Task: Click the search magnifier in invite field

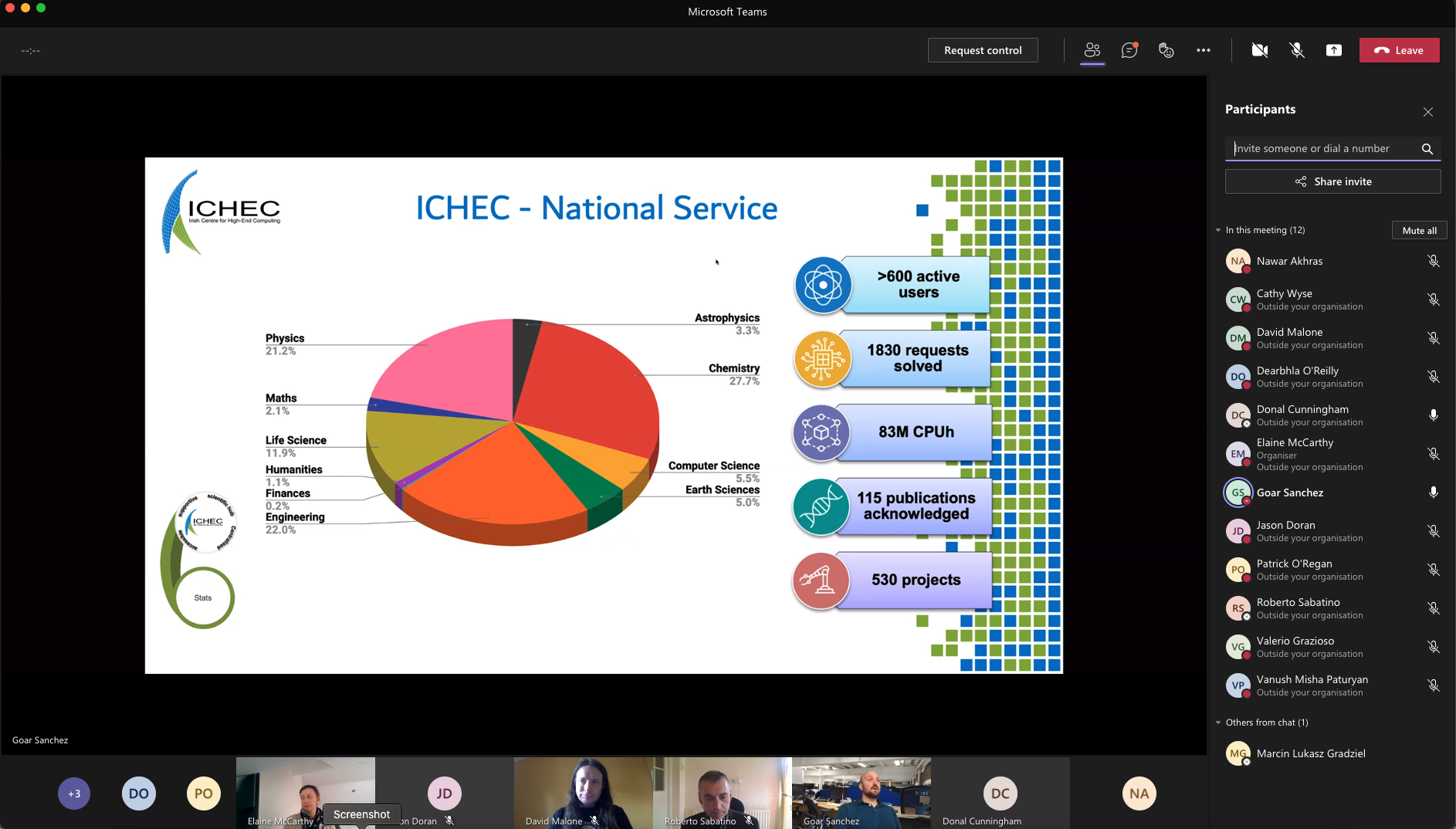Action: tap(1427, 149)
